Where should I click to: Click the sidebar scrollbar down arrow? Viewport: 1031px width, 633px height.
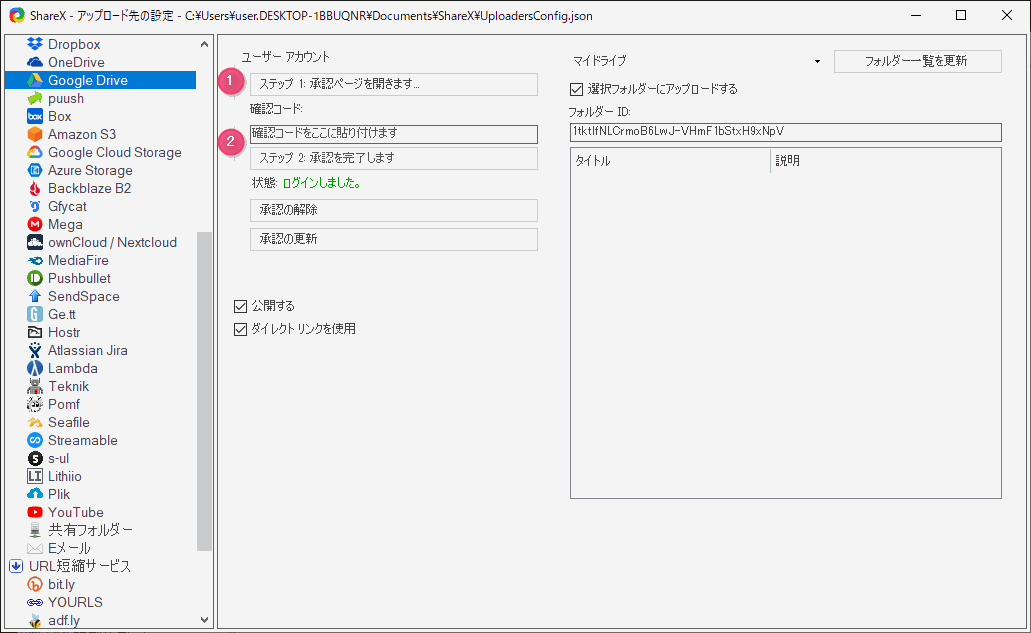coord(204,620)
